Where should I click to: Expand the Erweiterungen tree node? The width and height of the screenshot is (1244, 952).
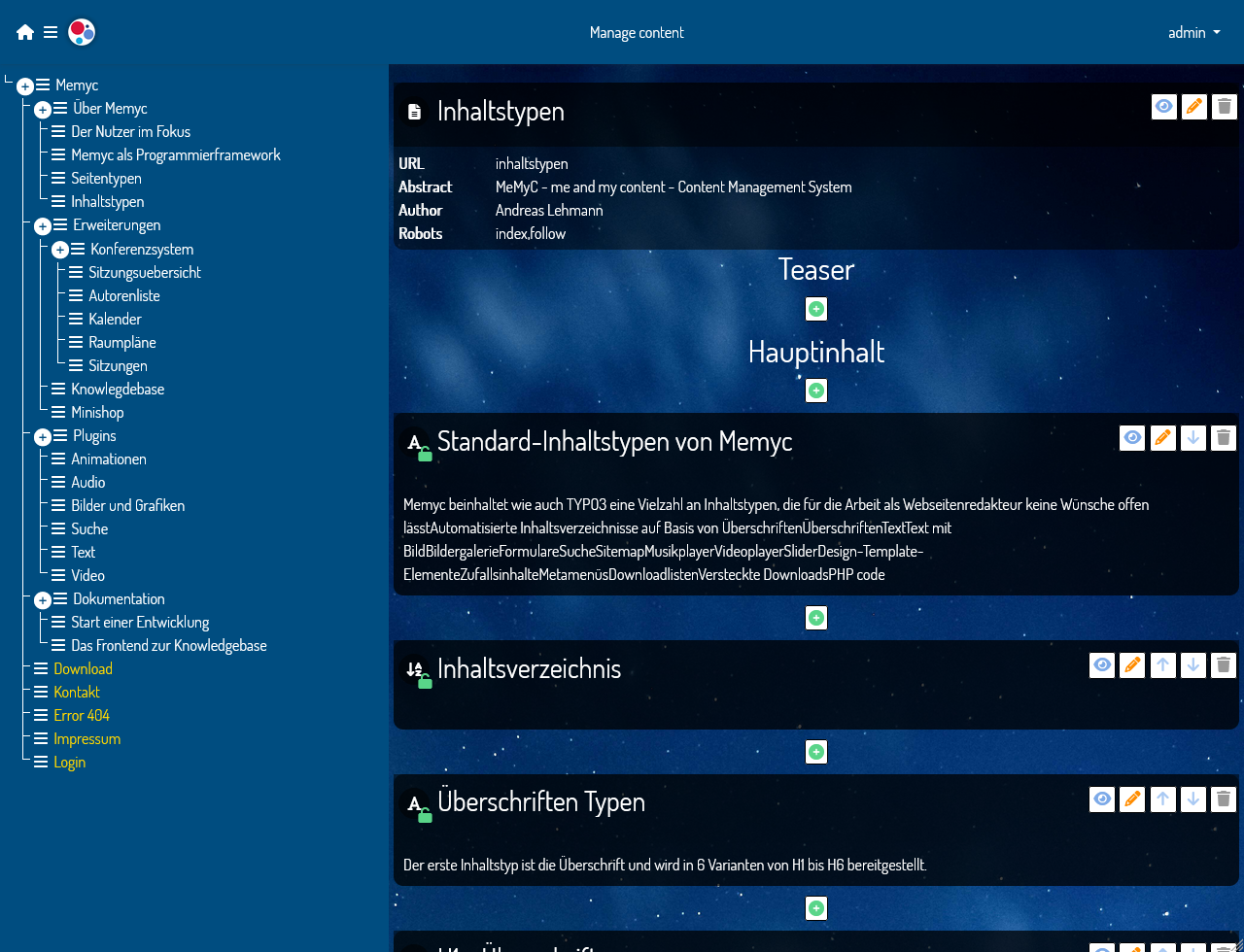(43, 226)
